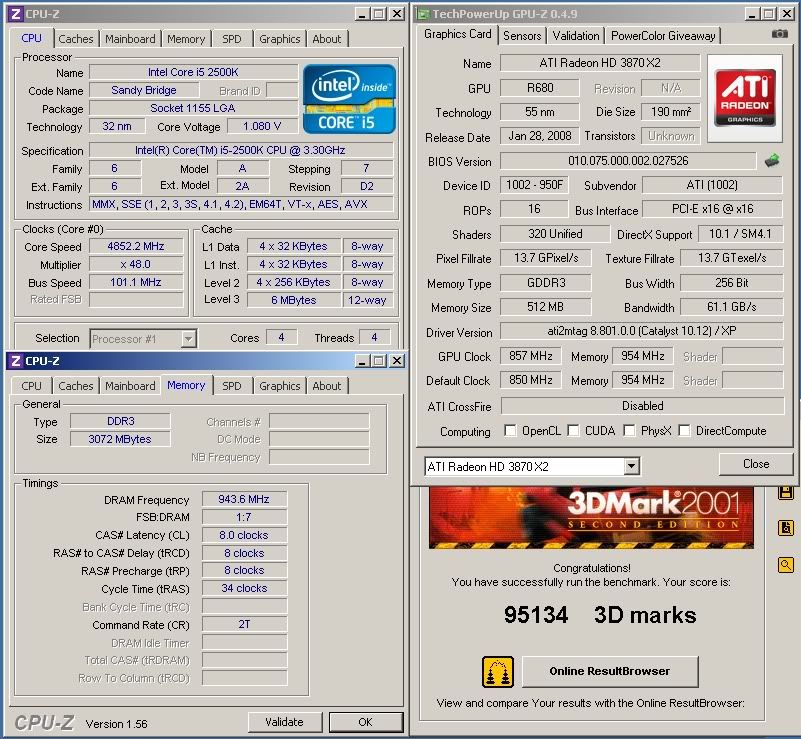801x739 pixels.
Task: Click the Cycle Time value 34 clocks
Action: point(244,588)
